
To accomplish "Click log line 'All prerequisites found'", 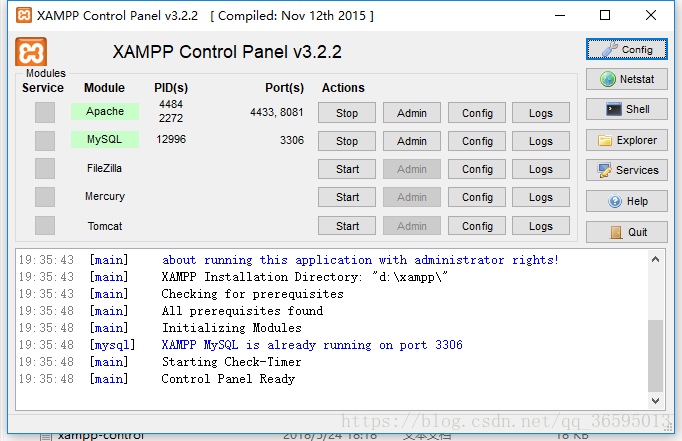I will click(x=242, y=311).
